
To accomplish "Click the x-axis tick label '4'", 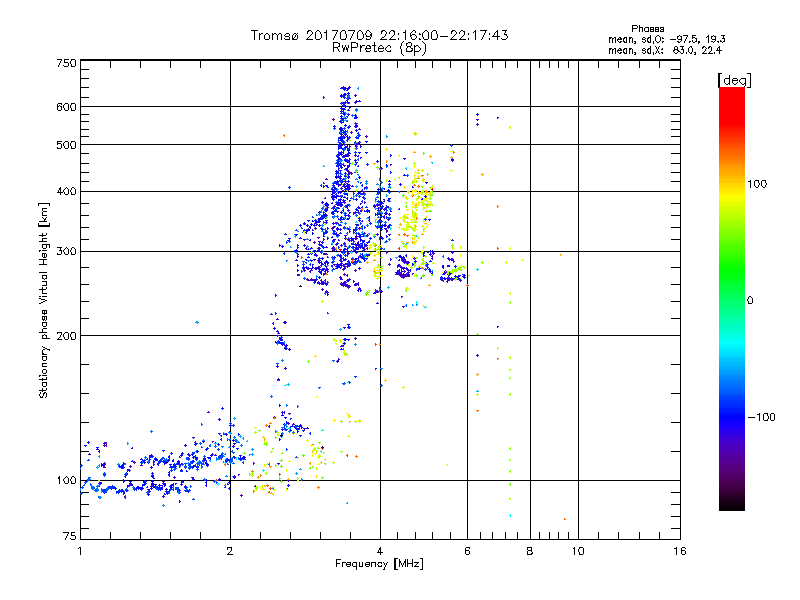I will coord(380,551).
